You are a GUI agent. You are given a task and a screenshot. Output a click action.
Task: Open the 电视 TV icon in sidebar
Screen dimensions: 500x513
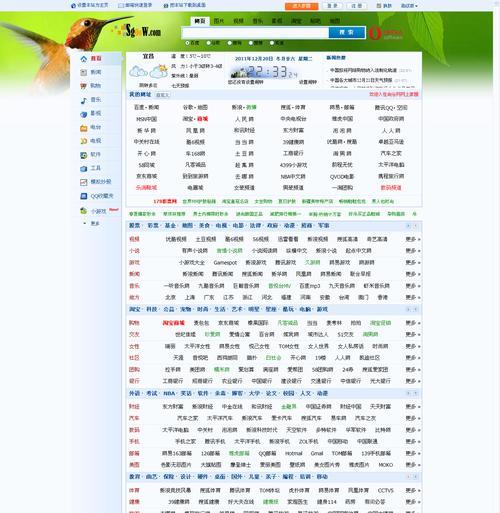(x=84, y=141)
